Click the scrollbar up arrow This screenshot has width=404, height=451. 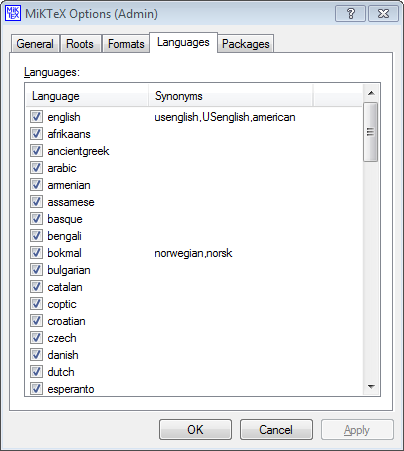click(x=371, y=93)
